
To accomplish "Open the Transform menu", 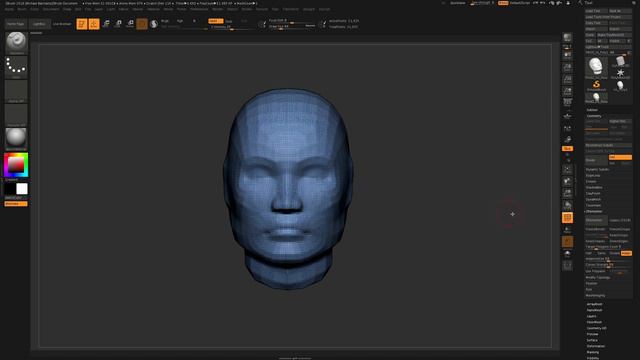I will click(291, 9).
